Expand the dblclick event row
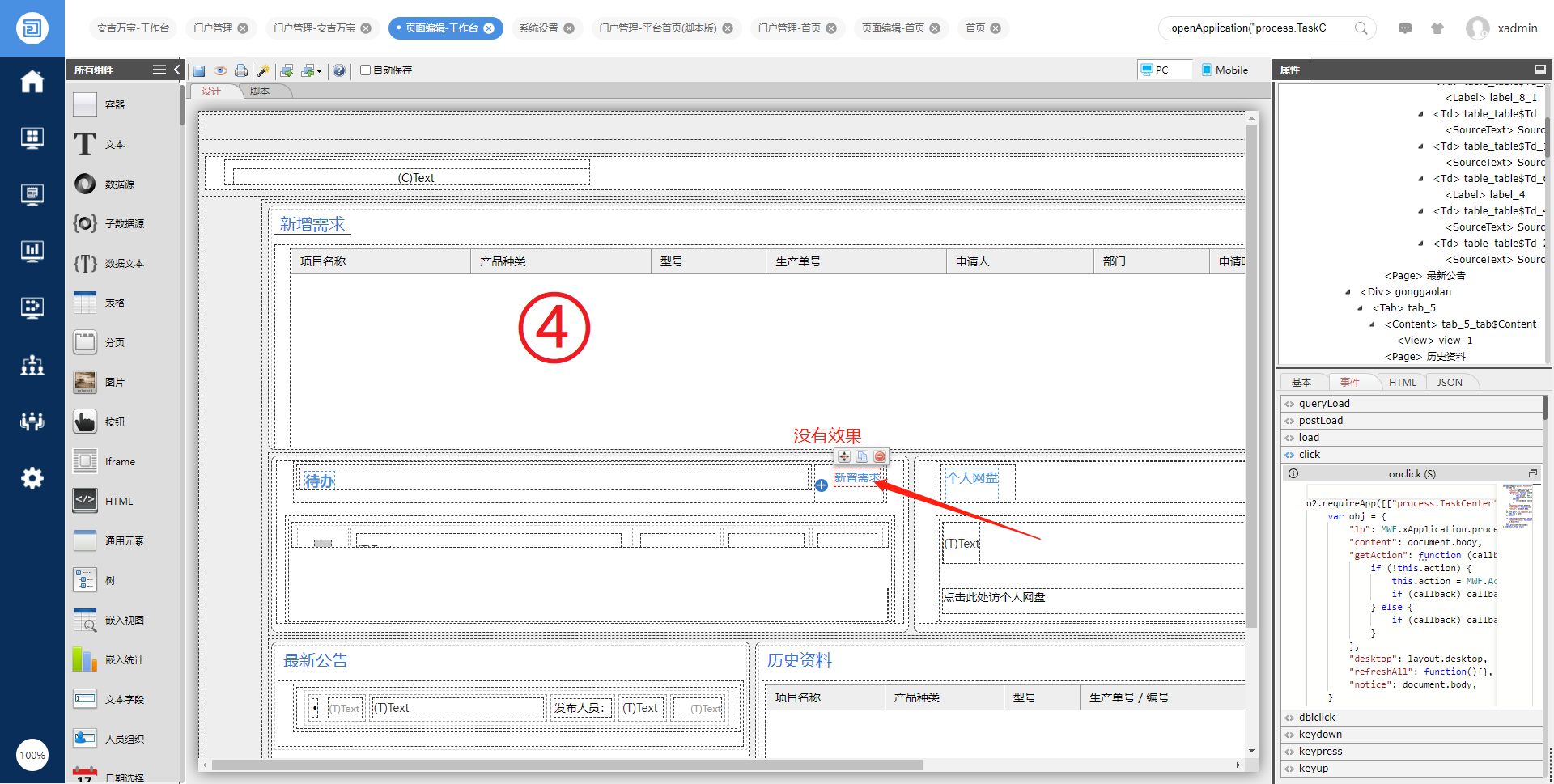The width and height of the screenshot is (1554, 784). pyautogui.click(x=1290, y=718)
